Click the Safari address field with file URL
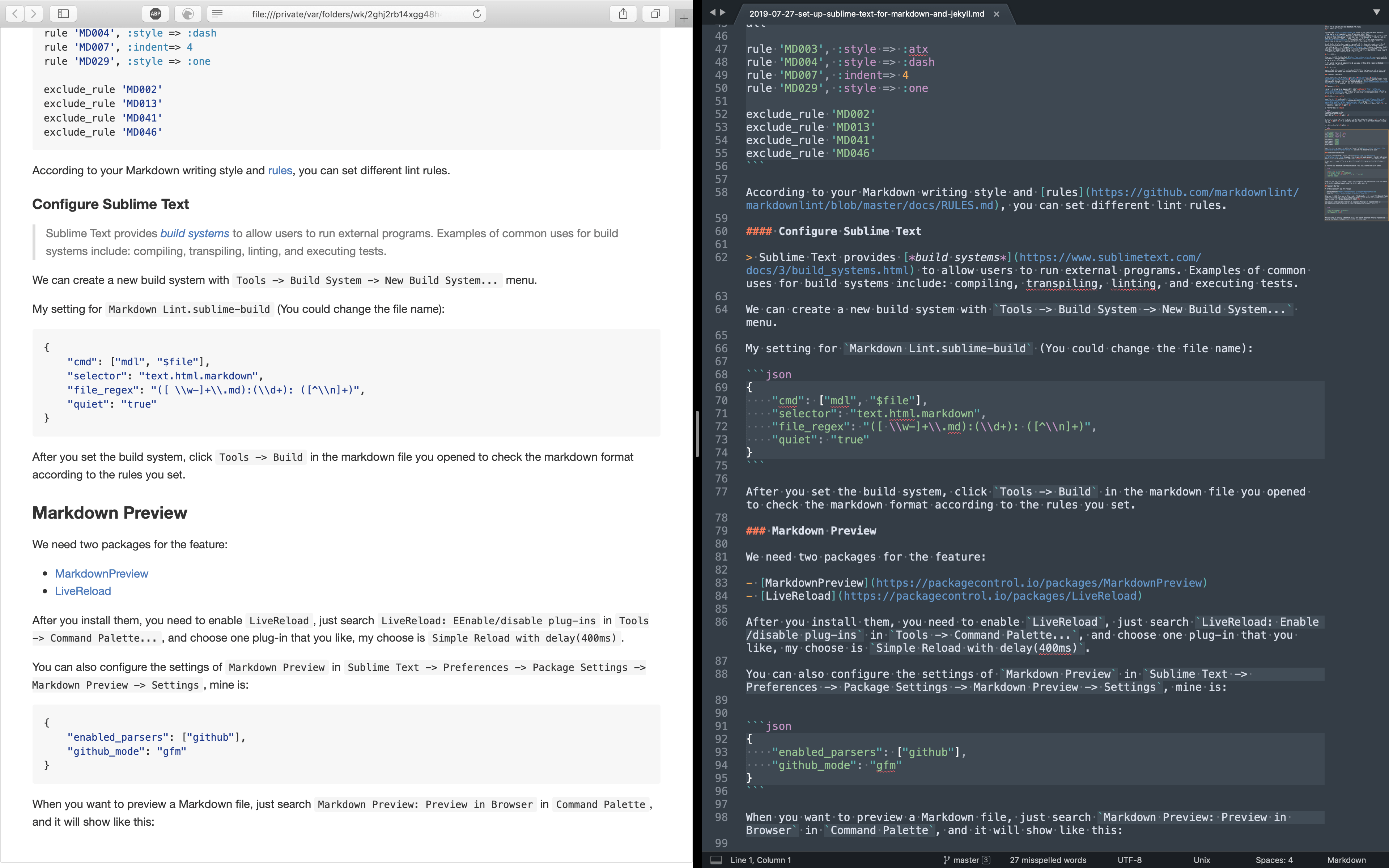The width and height of the screenshot is (1389, 868). tap(346, 14)
